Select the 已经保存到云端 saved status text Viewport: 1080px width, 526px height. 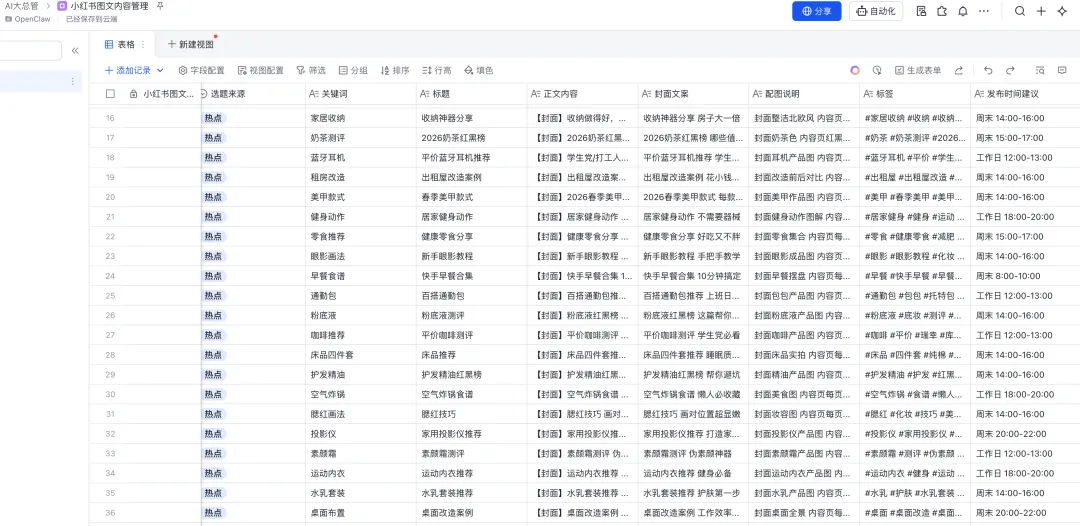tap(93, 19)
